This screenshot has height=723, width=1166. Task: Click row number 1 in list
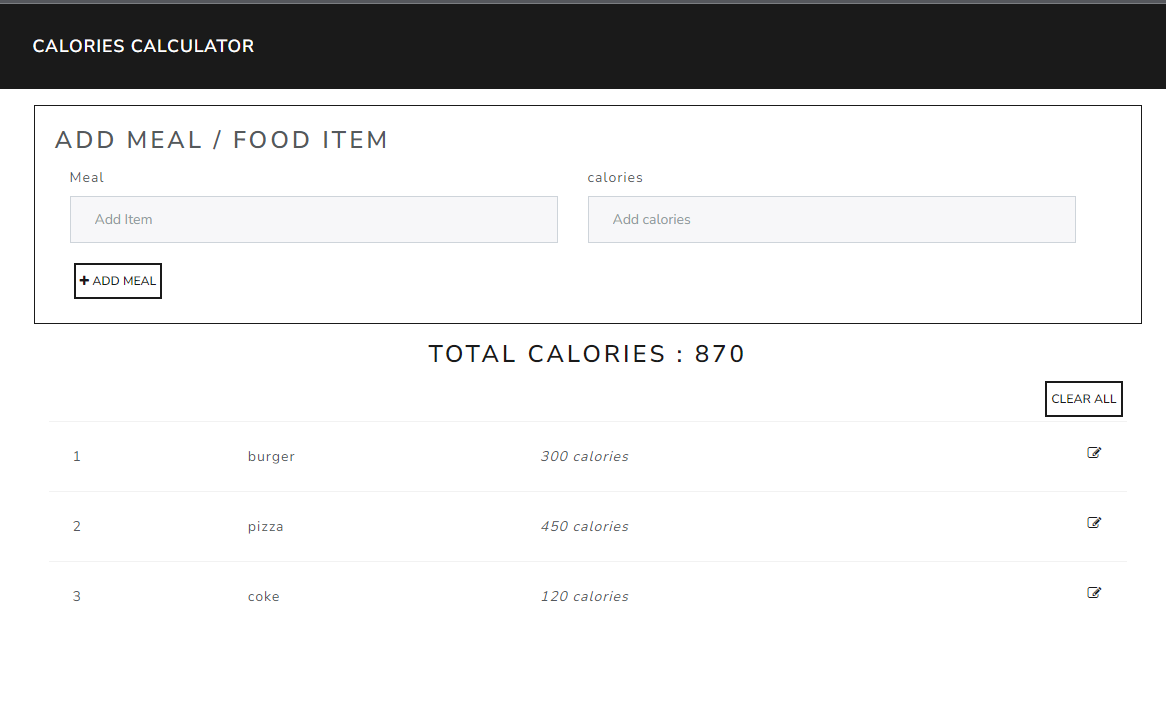coord(77,456)
